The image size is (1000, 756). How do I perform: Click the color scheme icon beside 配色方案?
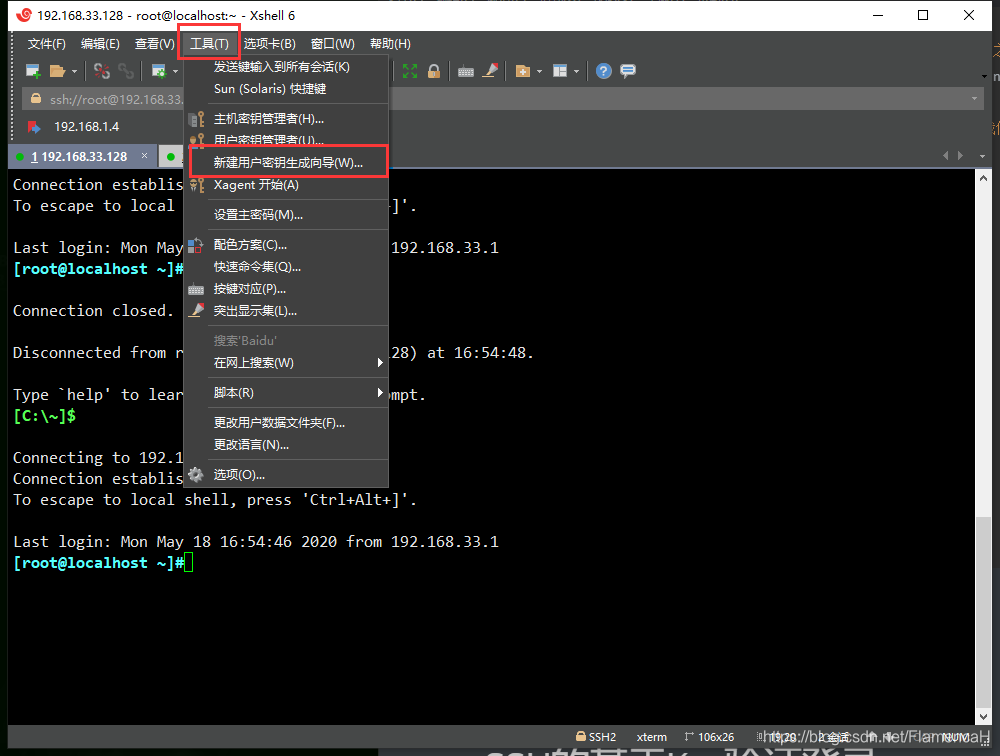(x=196, y=245)
